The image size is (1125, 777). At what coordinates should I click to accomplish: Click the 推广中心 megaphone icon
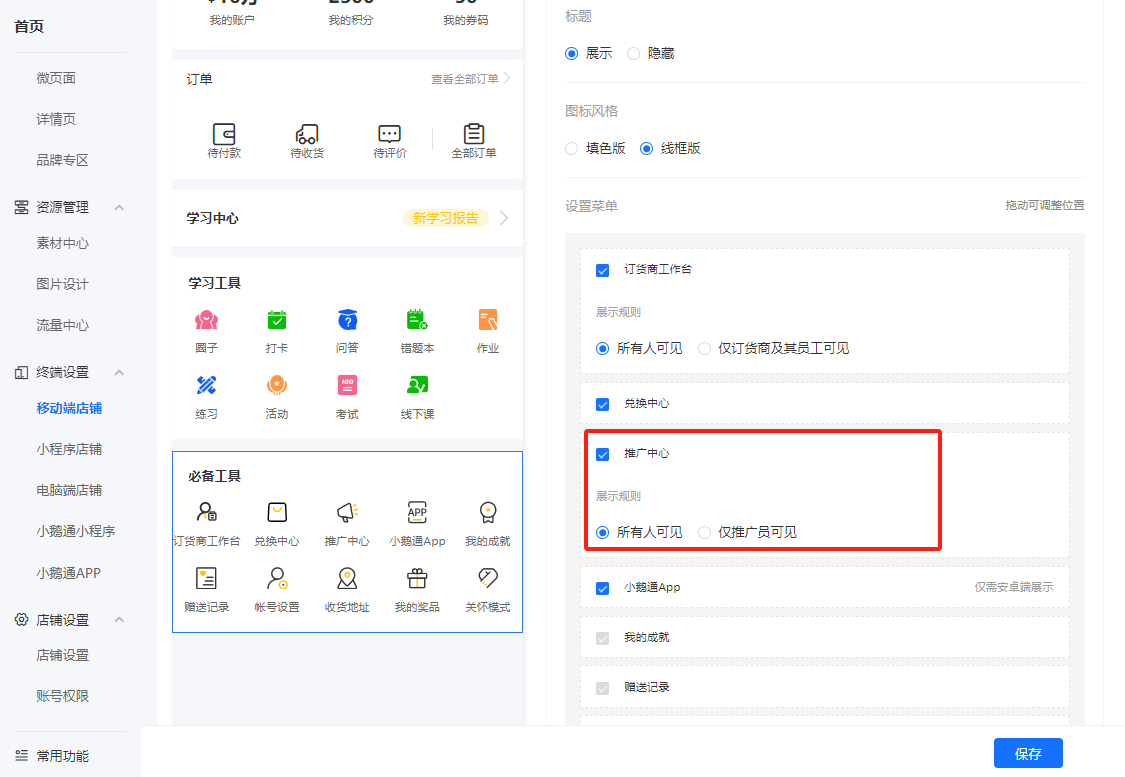347,512
